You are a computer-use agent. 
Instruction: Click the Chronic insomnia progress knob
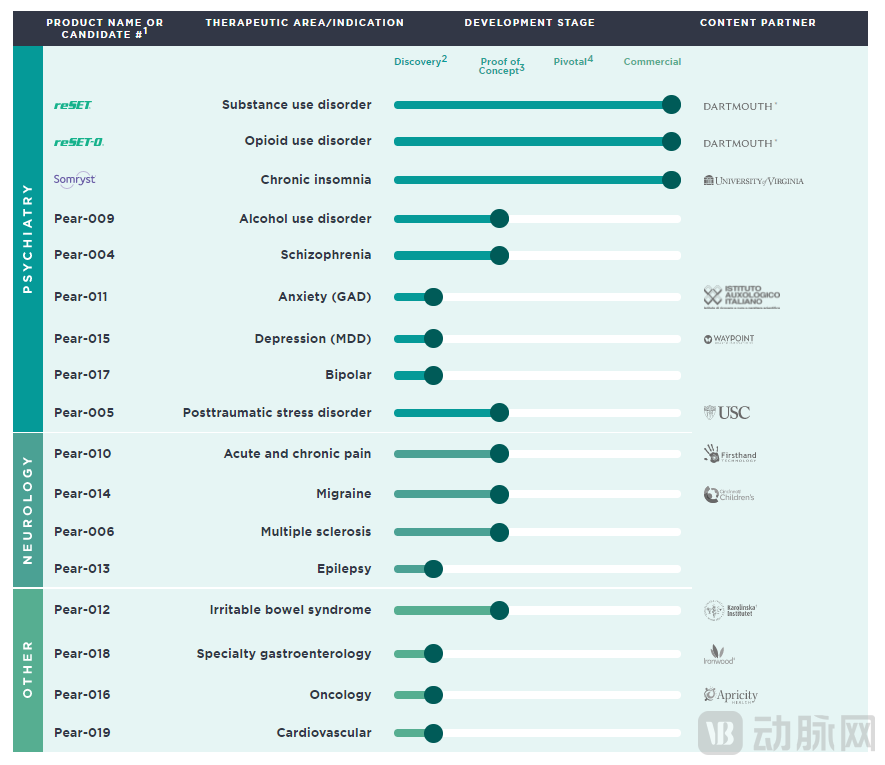coord(671,180)
